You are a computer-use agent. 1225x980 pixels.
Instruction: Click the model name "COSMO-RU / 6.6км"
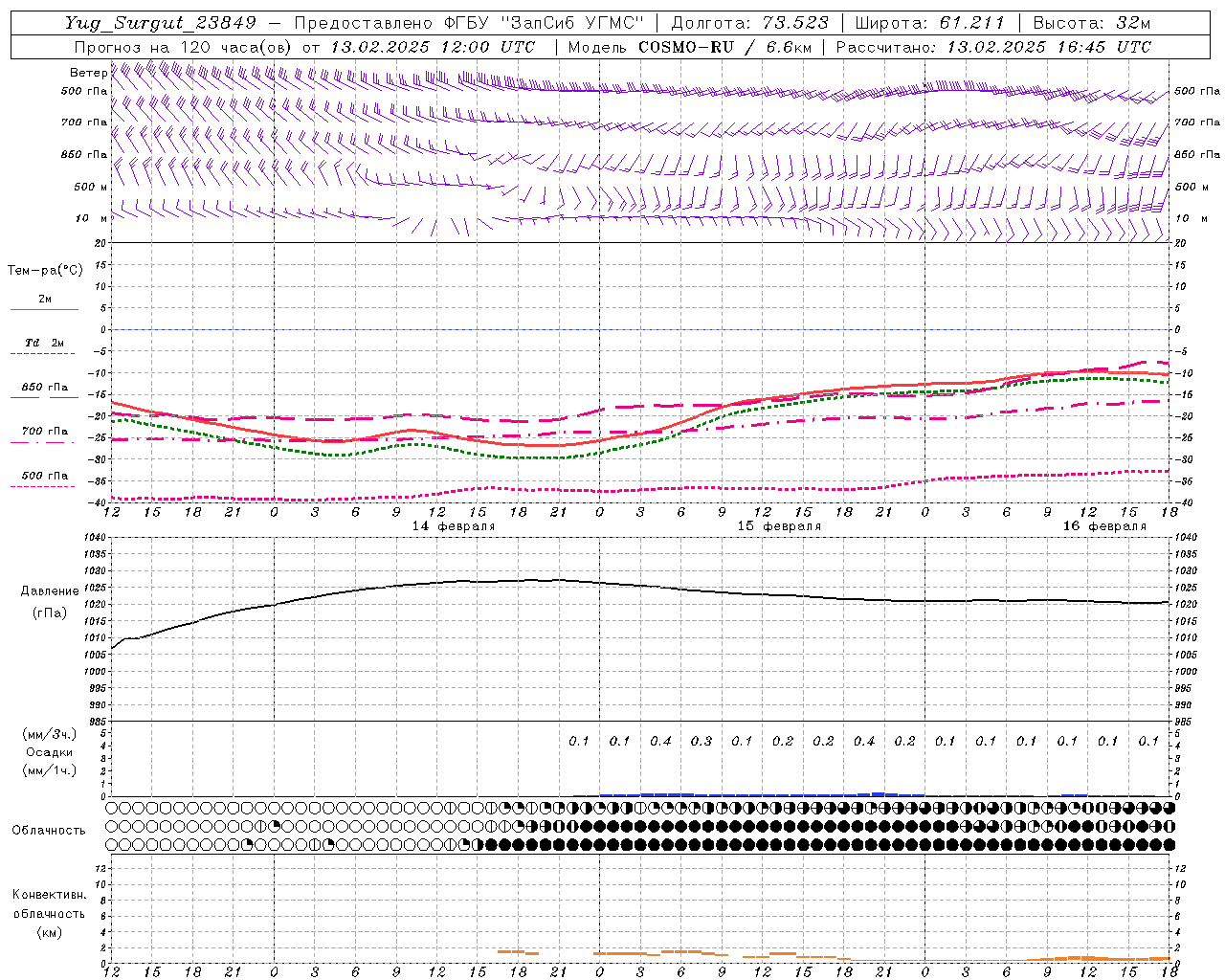pos(724,47)
